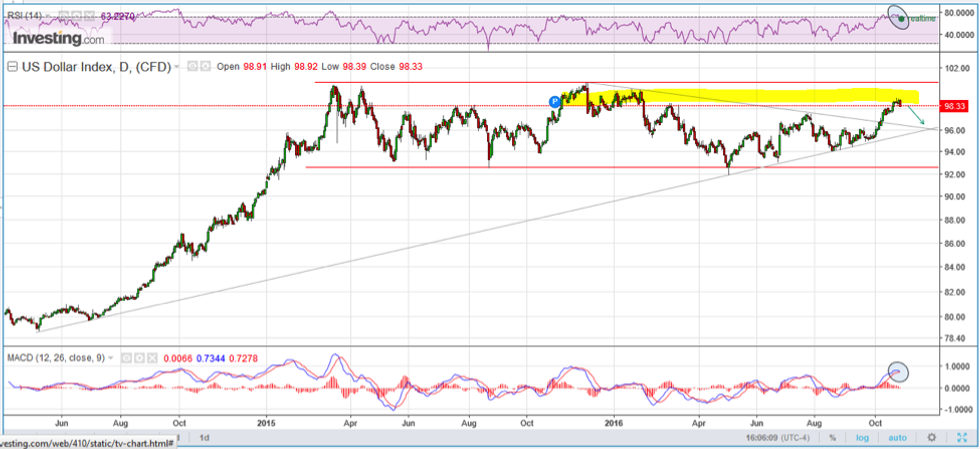Viewport: 980px width, 449px height.
Task: Click the blue P marker on the chart
Action: 555,101
